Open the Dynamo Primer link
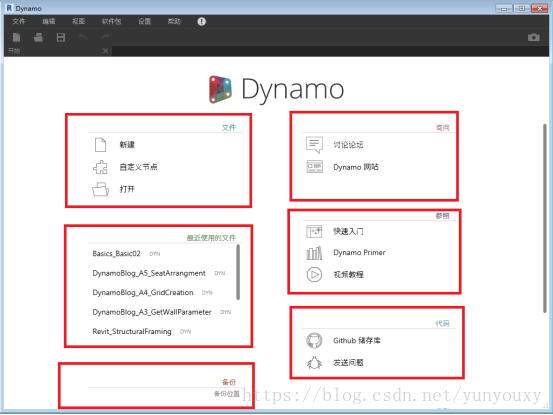Viewport: 553px width, 415px height. point(359,252)
